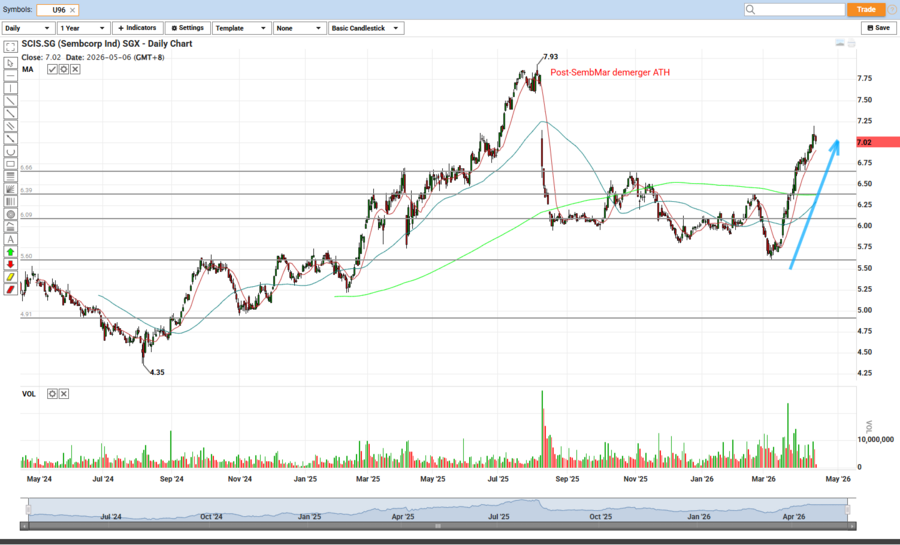
Task: Remove the MA indicator with X
Action: [x=75, y=69]
